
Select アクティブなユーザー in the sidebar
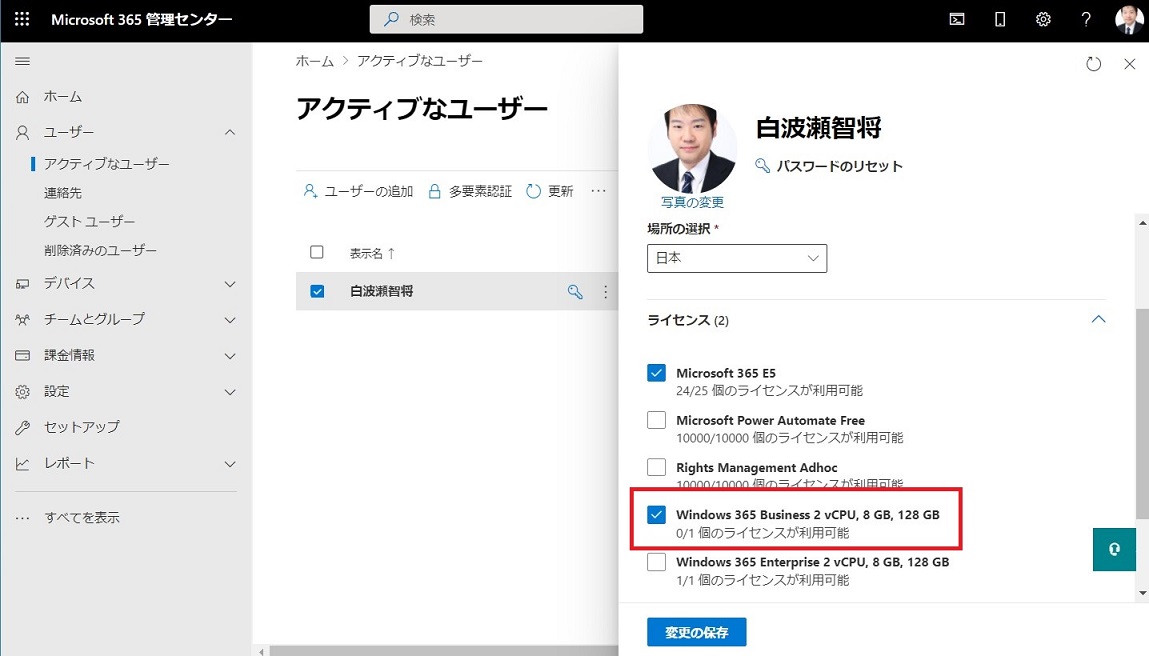[x=106, y=164]
